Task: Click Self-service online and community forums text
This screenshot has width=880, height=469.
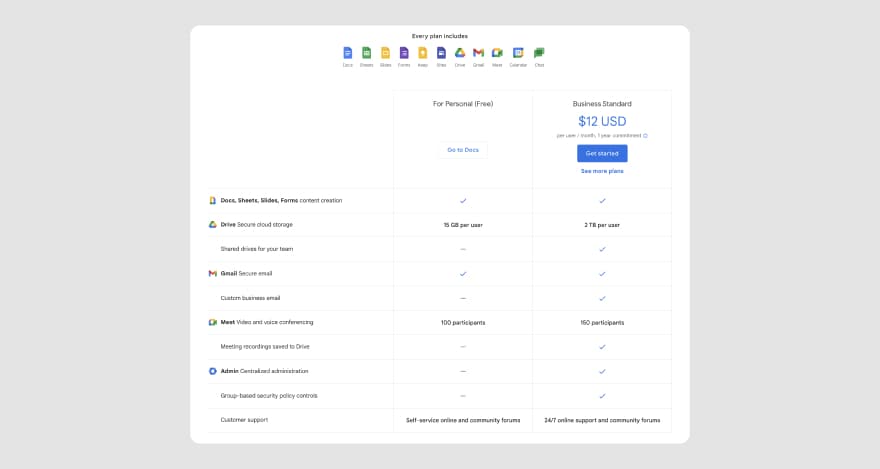Action: point(463,420)
